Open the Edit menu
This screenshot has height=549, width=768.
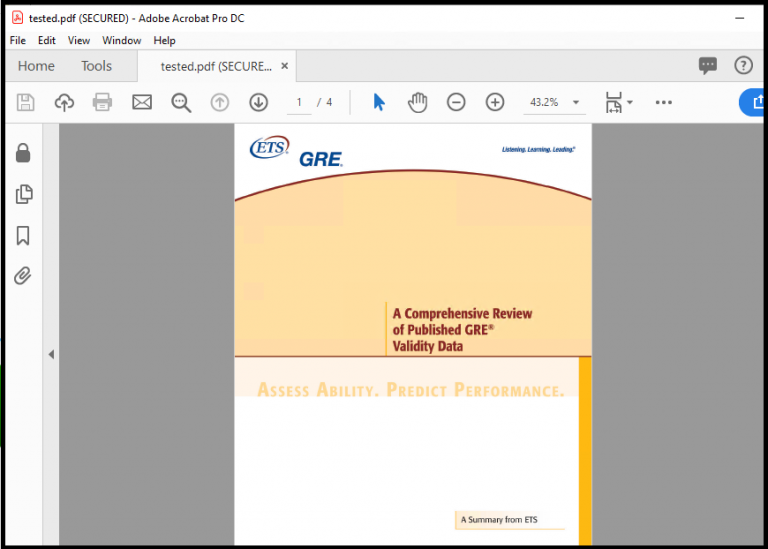click(47, 41)
